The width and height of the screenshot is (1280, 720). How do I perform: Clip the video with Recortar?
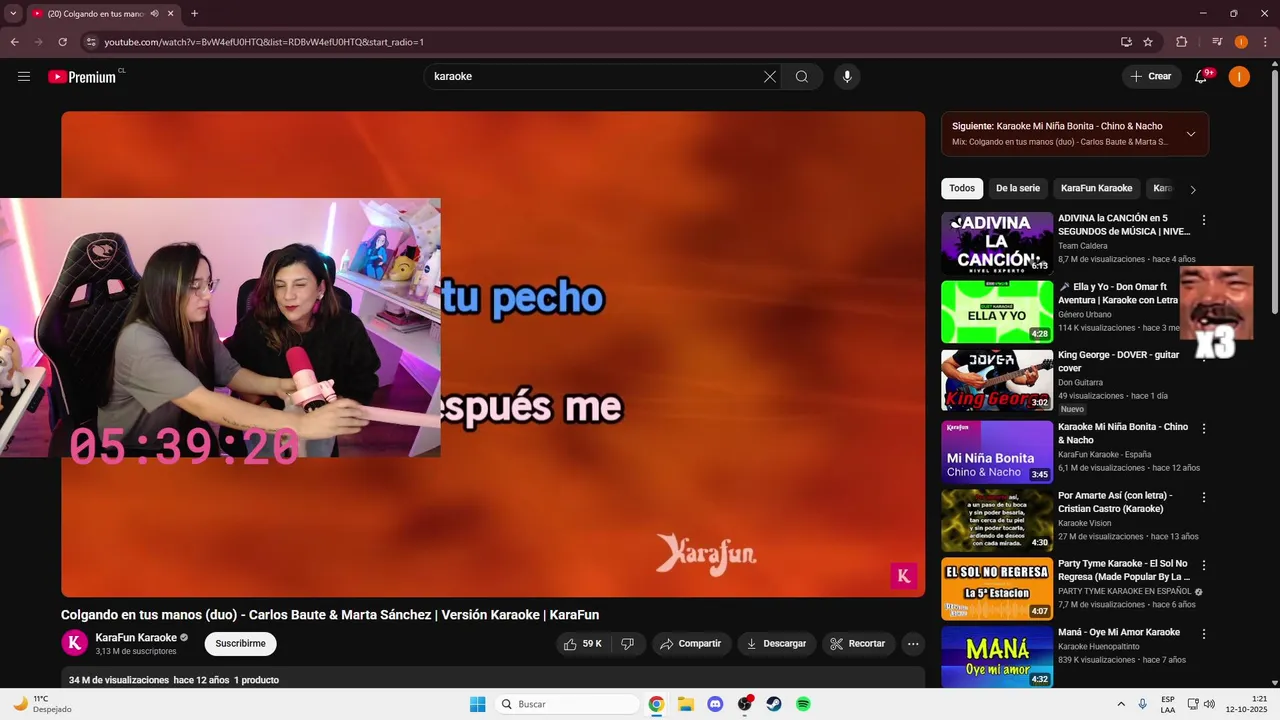click(858, 644)
